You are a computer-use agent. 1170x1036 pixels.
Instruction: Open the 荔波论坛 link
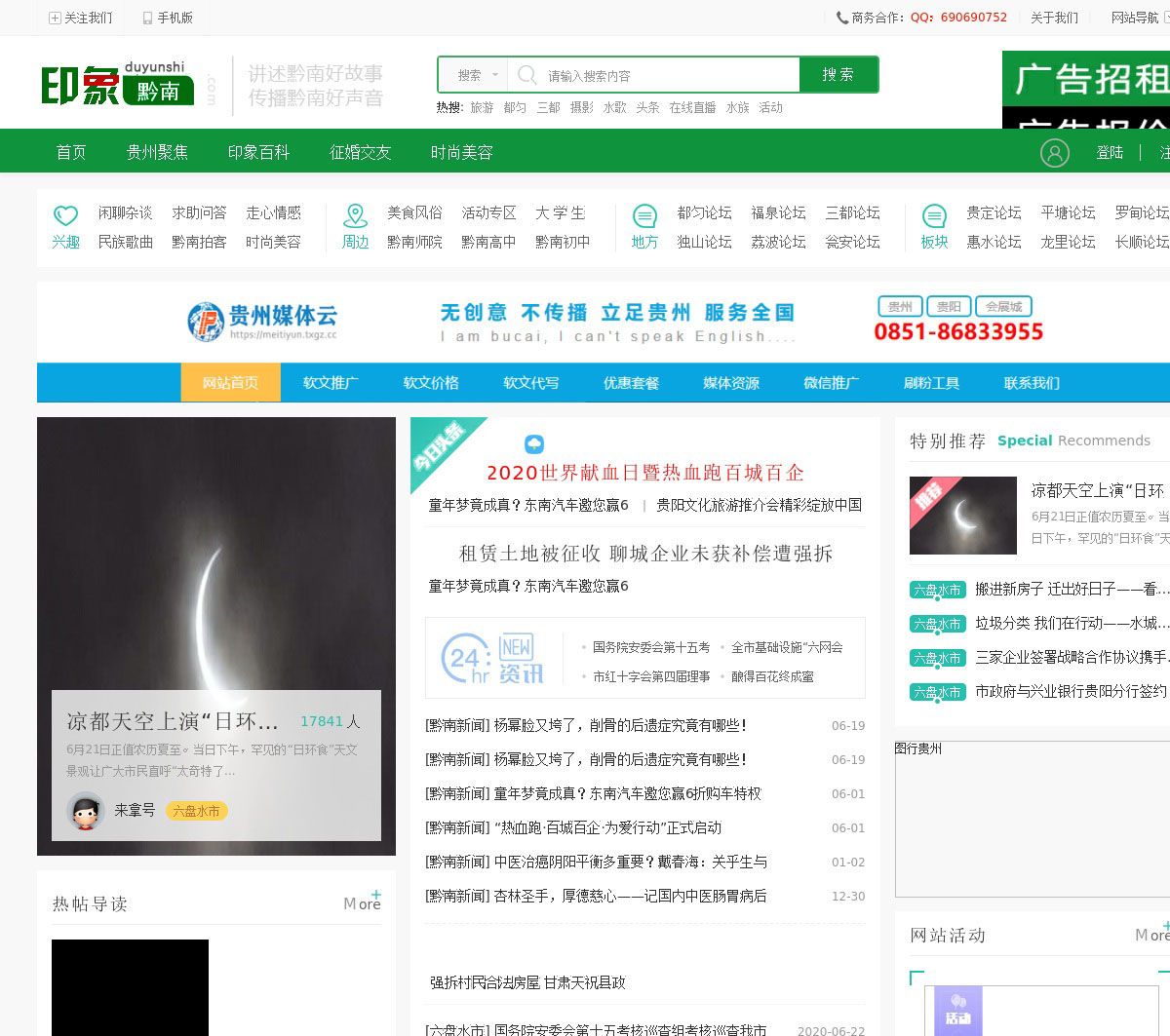778,242
